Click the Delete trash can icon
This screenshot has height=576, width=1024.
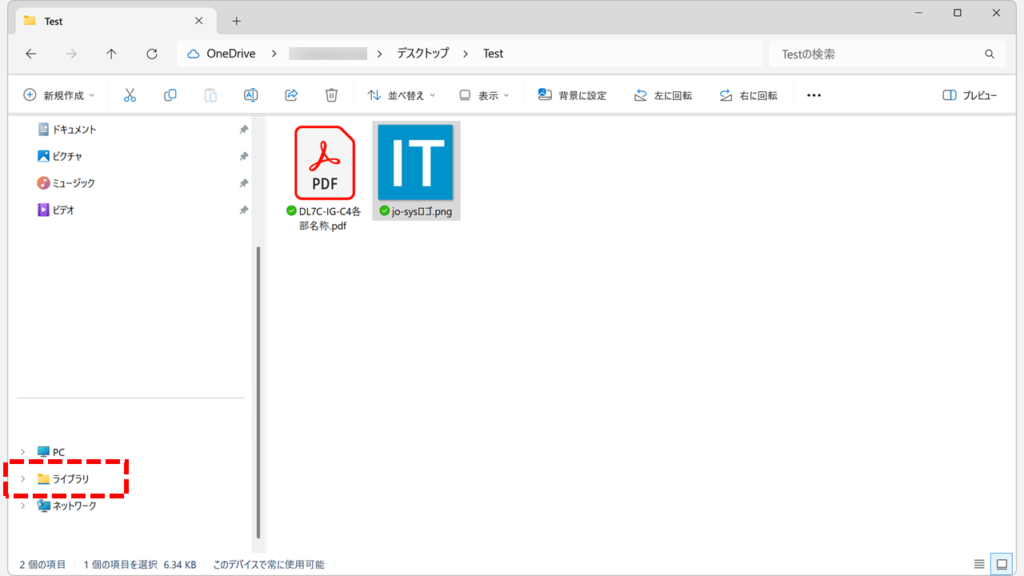332,95
